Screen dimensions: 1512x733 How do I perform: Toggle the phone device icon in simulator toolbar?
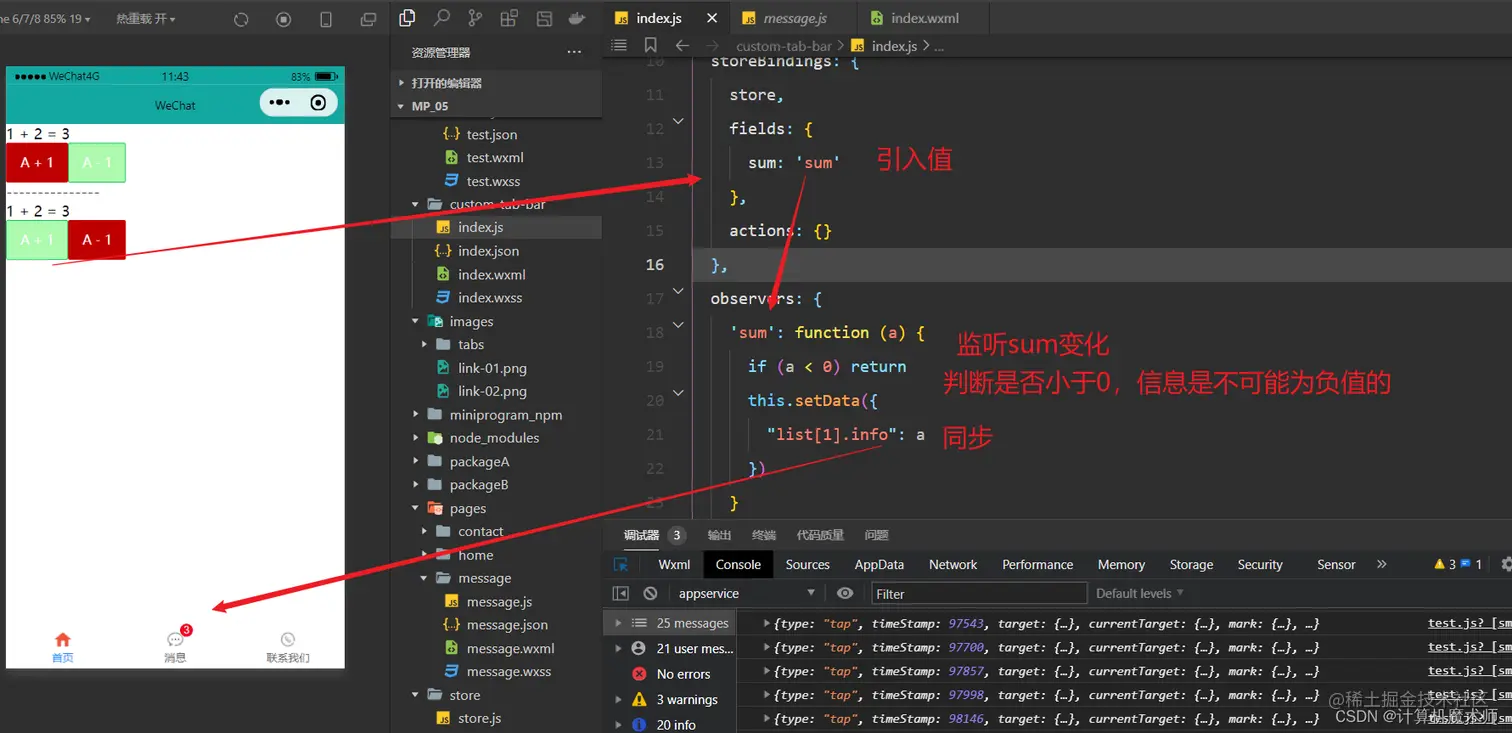[325, 19]
